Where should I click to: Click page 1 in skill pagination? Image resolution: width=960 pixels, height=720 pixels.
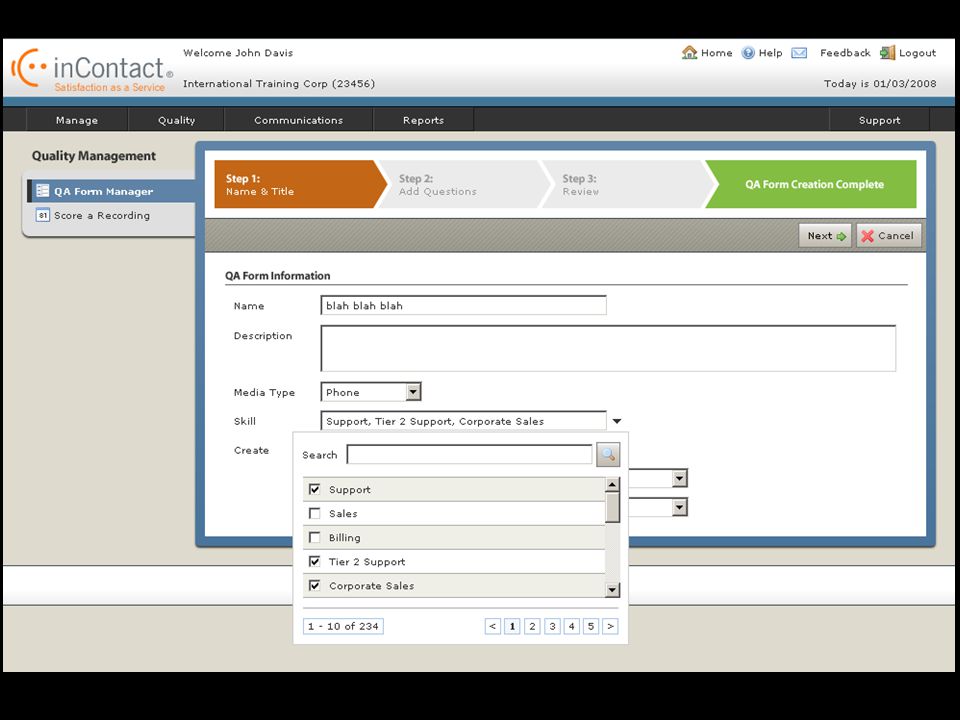(x=512, y=626)
